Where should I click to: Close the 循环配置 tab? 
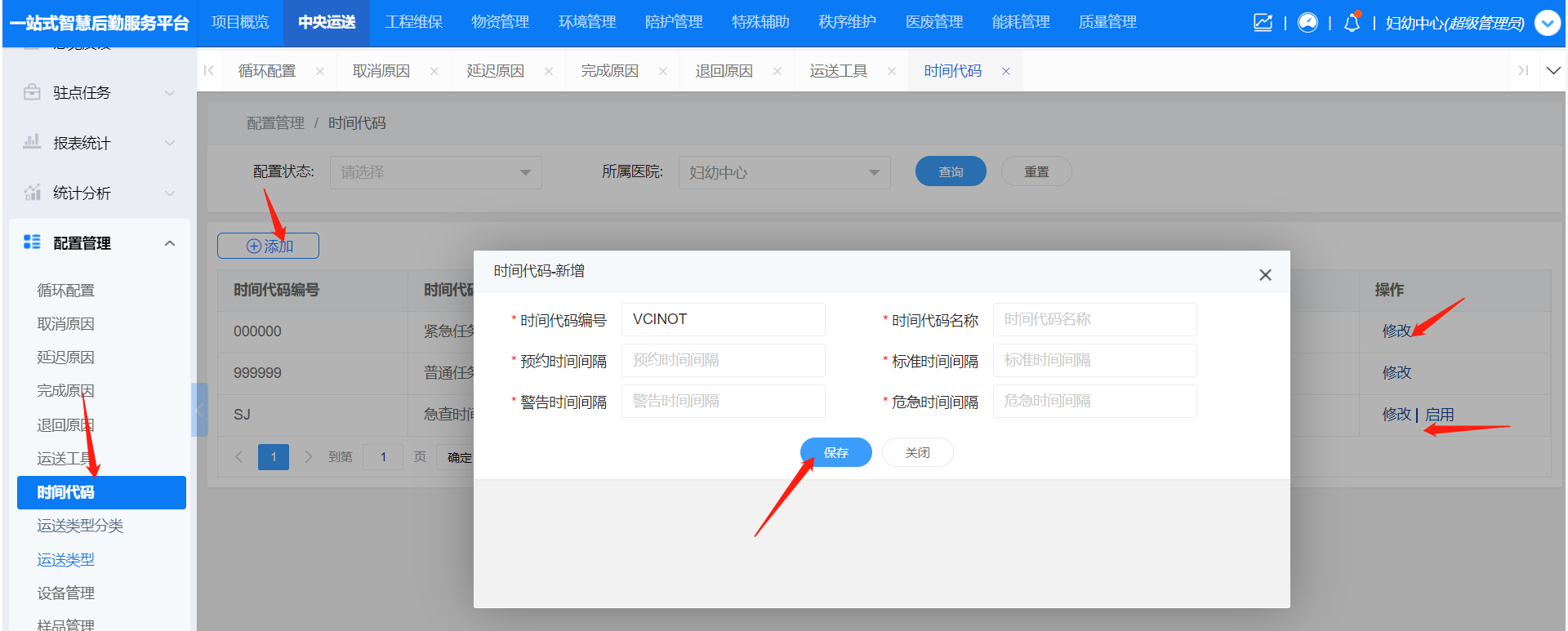click(x=320, y=72)
